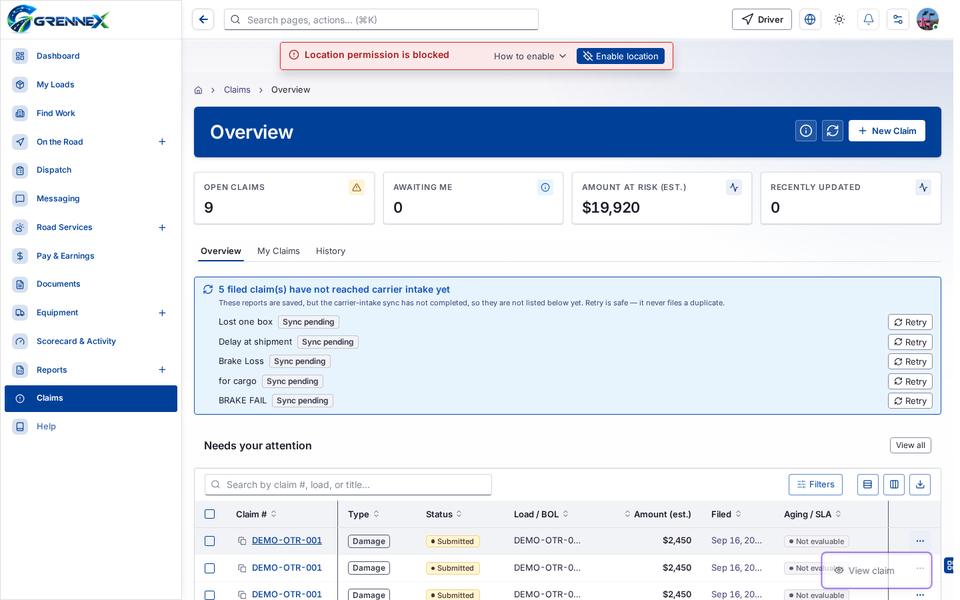This screenshot has height=600, width=960.
Task: Click the back arrow button
Action: pyautogui.click(x=203, y=20)
